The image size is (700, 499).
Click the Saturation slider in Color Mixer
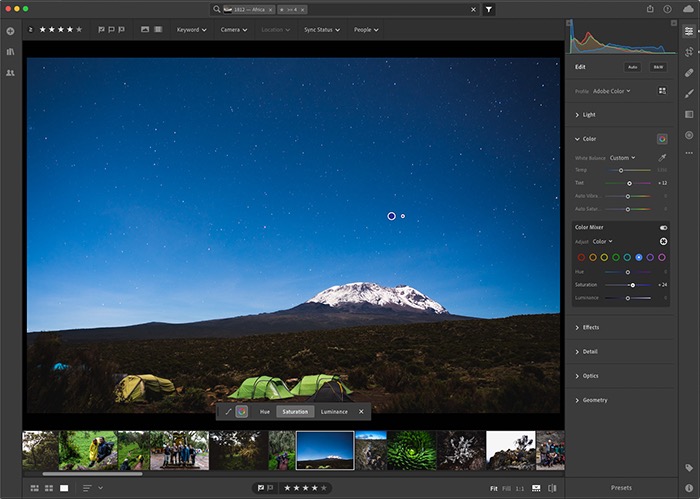[632, 285]
